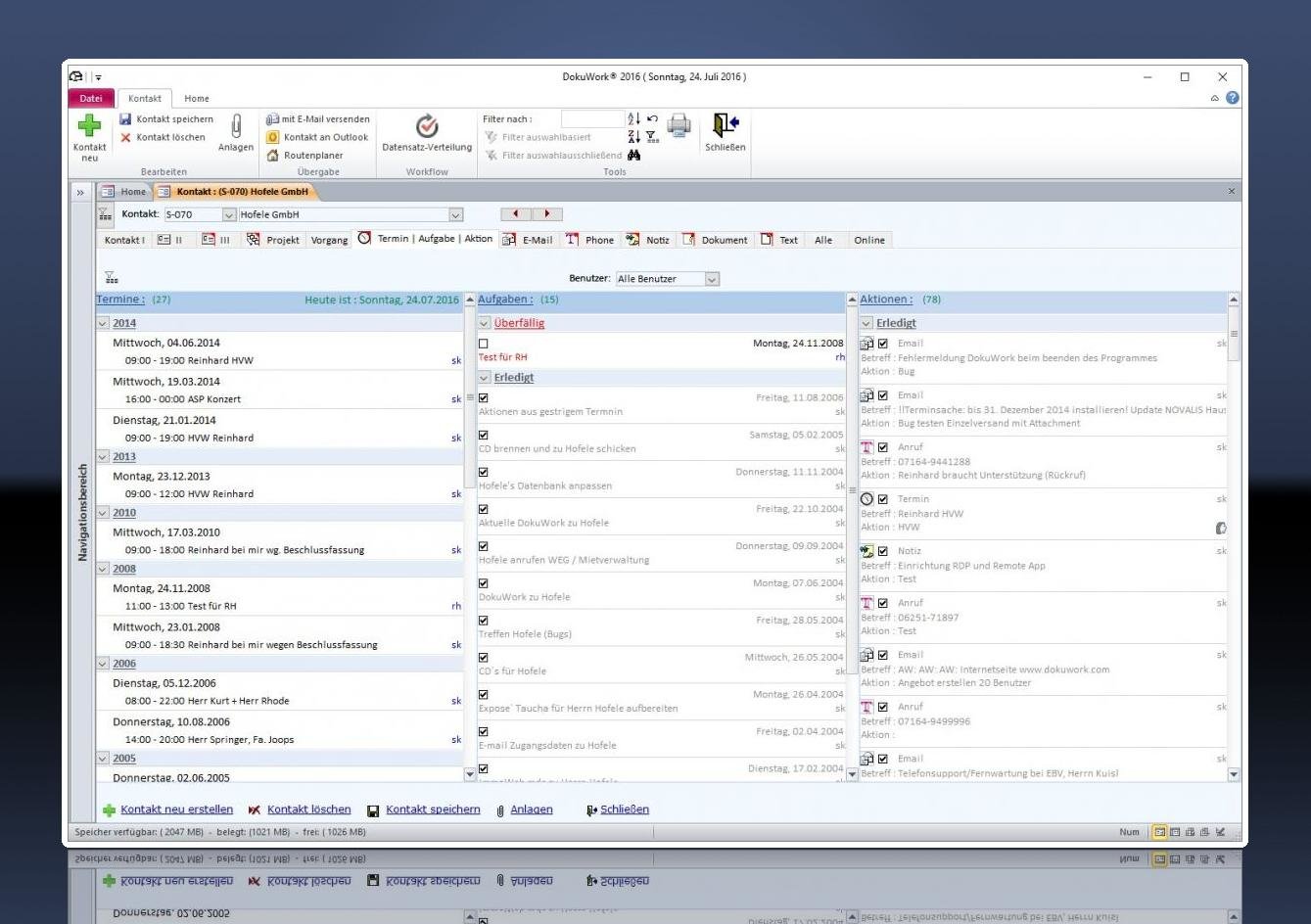The width and height of the screenshot is (1311, 924).
Task: Click Kontakt an Outlook icon
Action: [273, 137]
